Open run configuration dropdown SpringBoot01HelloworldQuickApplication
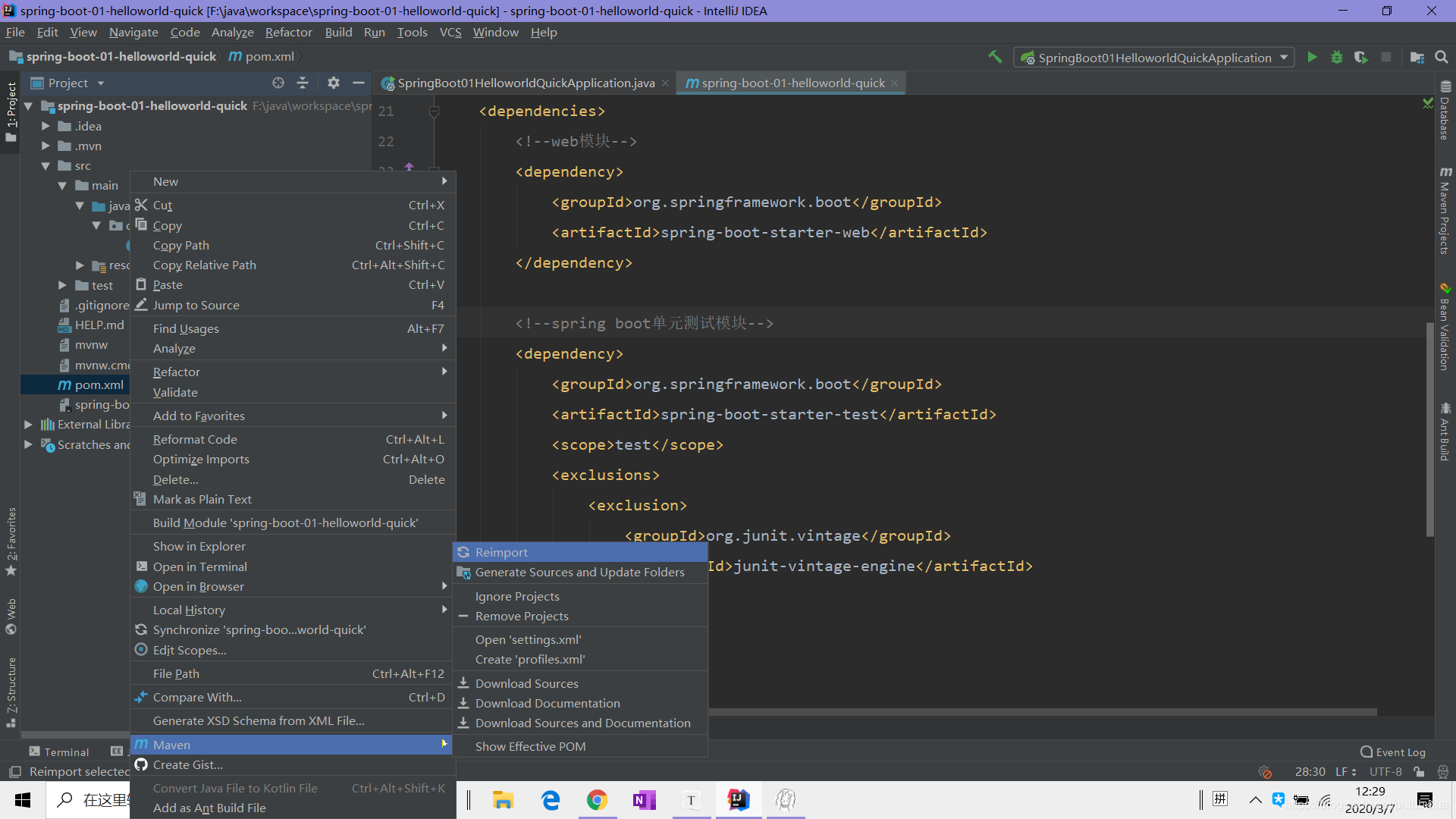Screen dimensions: 1456x819 [x=1153, y=58]
